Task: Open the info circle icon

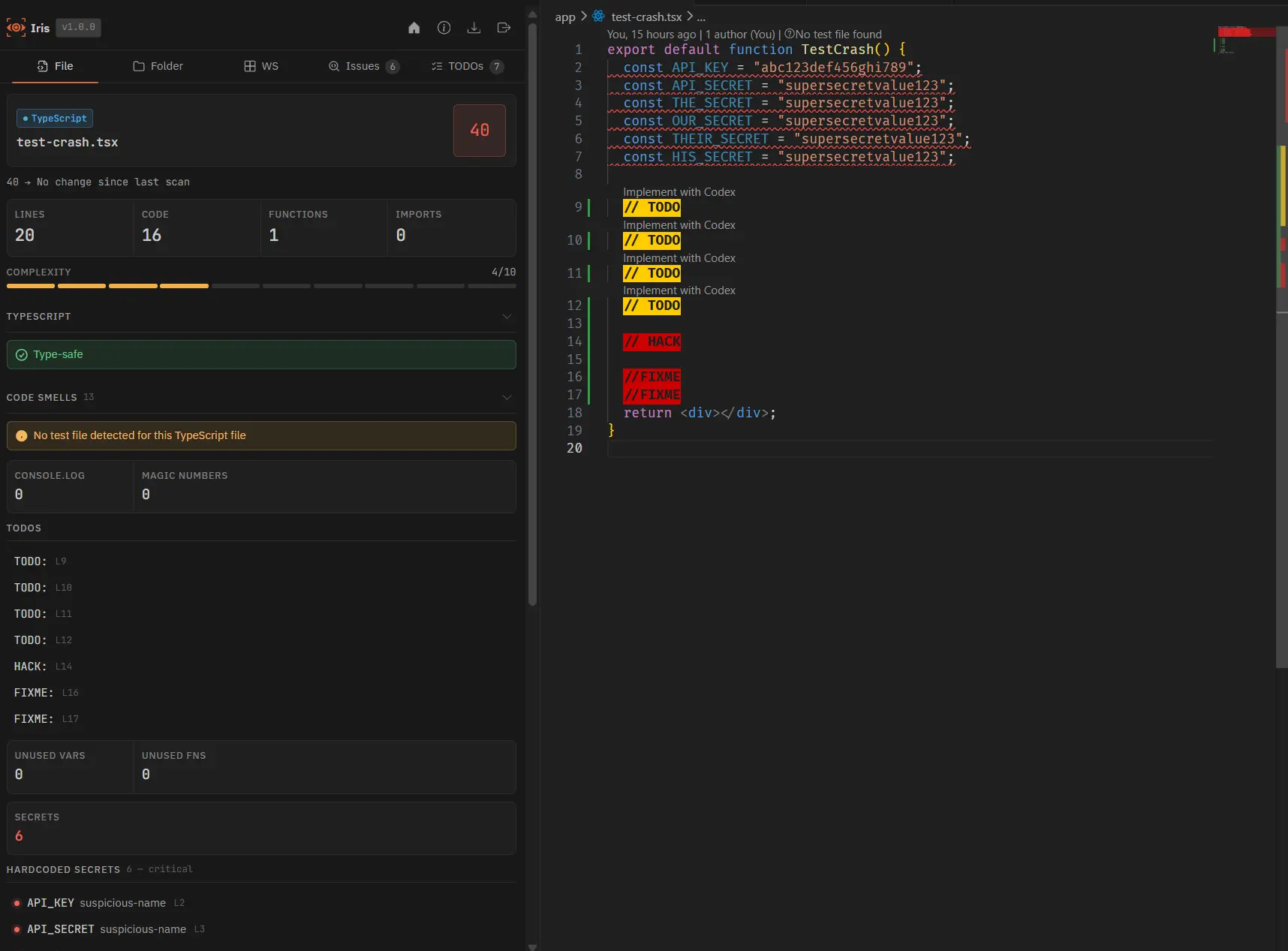Action: click(x=444, y=28)
